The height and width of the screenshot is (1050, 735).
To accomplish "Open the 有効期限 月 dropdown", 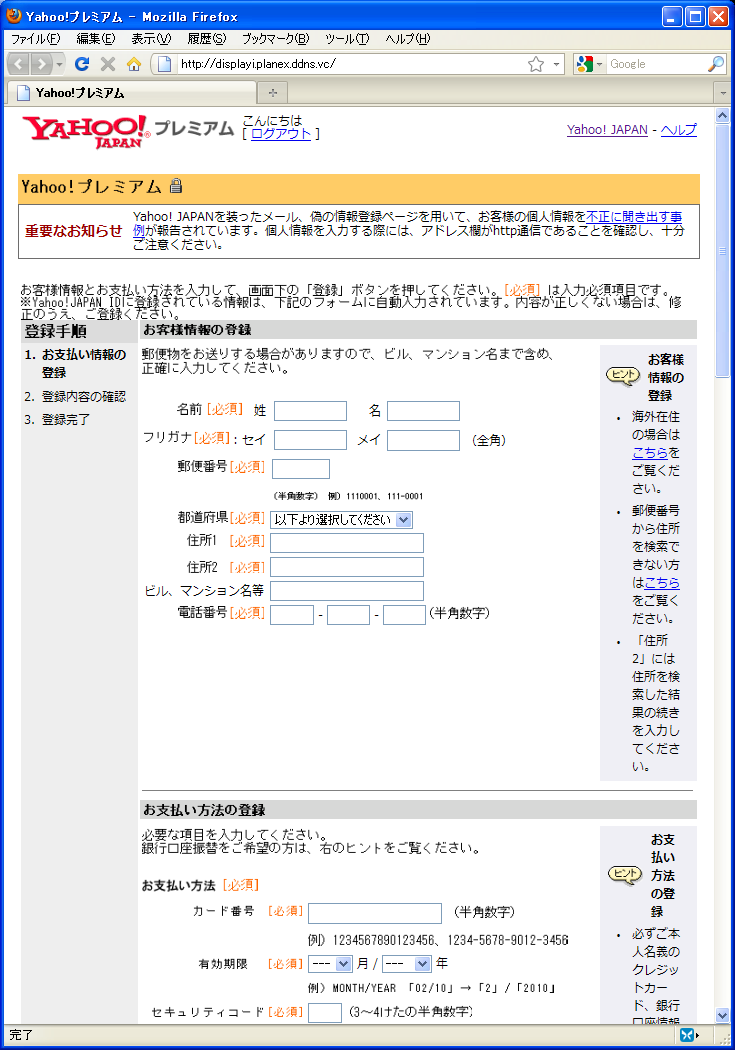I will coord(330,964).
